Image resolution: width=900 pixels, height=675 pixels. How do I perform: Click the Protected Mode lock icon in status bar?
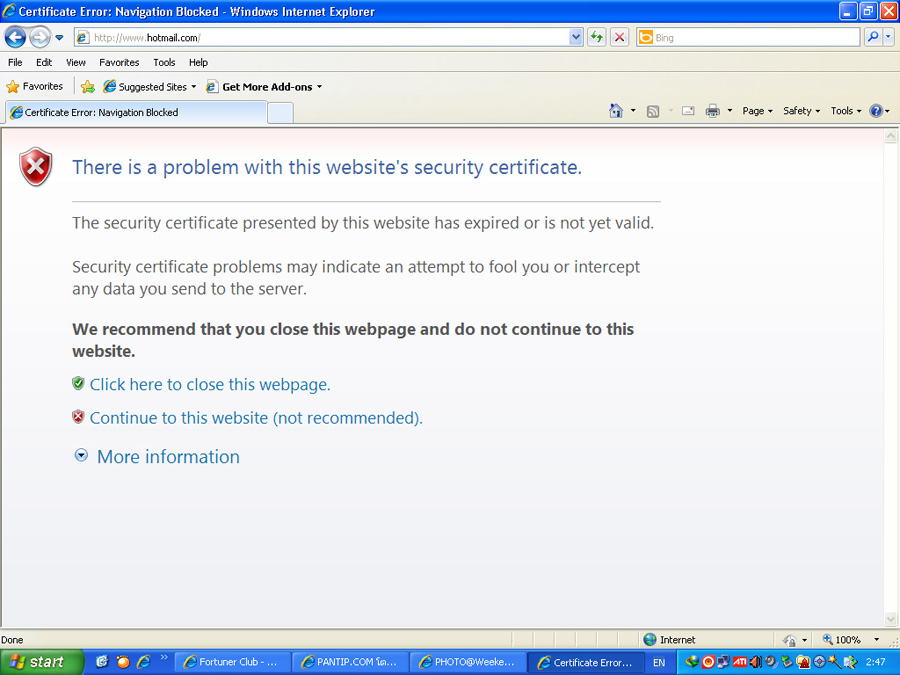(790, 640)
